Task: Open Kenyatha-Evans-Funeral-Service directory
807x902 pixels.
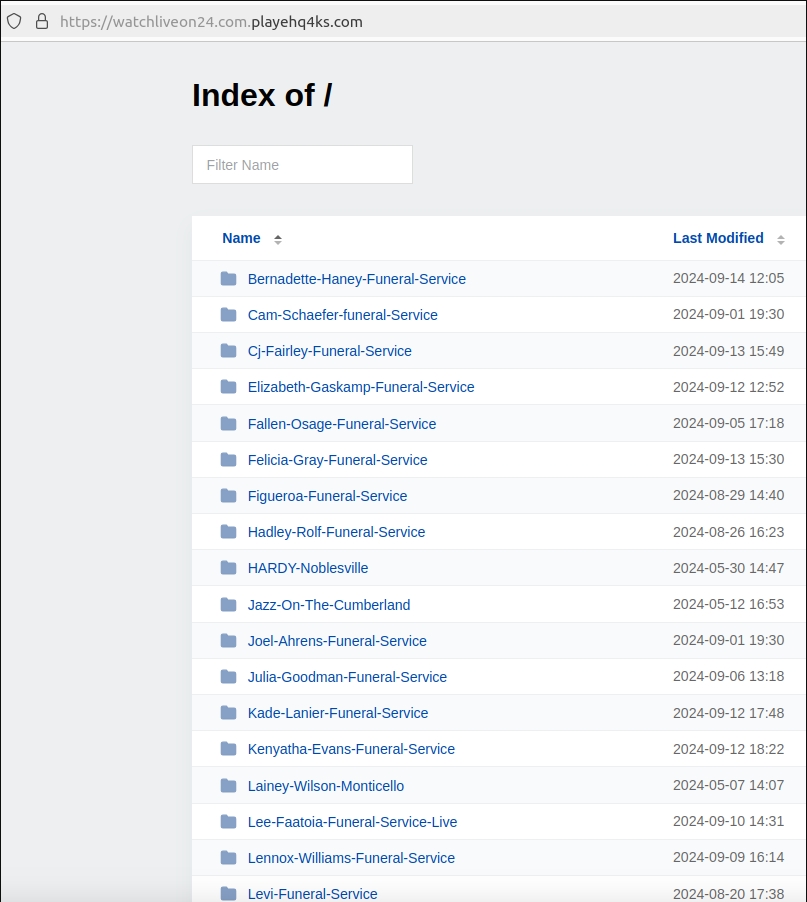Action: (351, 749)
